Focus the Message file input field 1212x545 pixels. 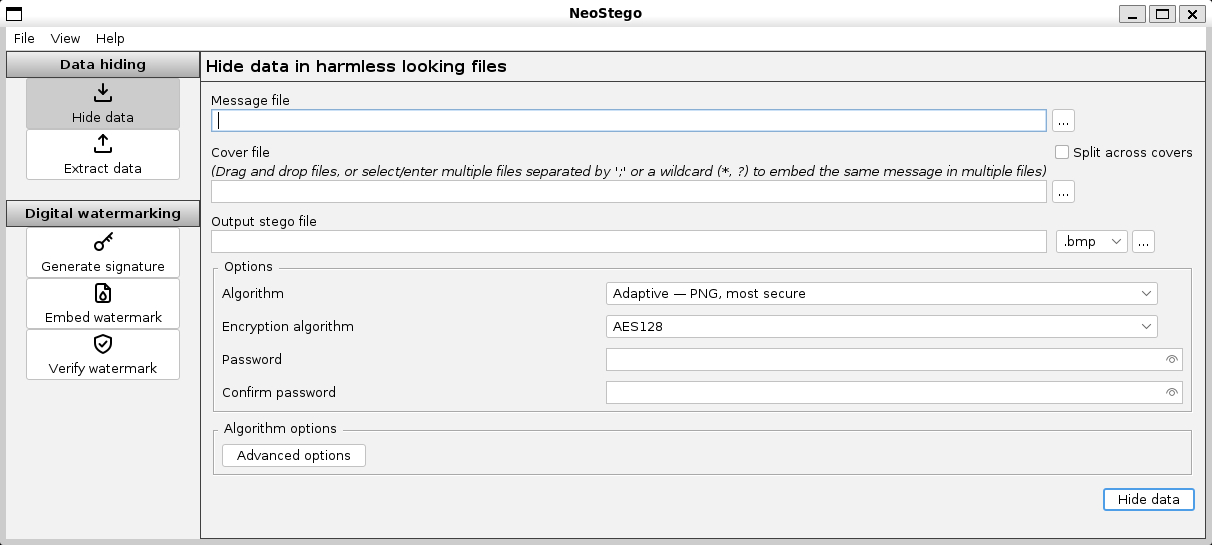(x=629, y=121)
